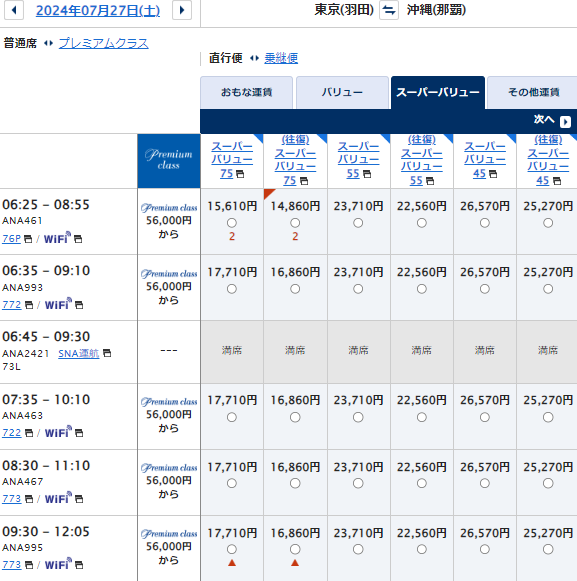Open (往復)スーパーバリュー75 fare link
This screenshot has width=577, height=581.
point(295,160)
